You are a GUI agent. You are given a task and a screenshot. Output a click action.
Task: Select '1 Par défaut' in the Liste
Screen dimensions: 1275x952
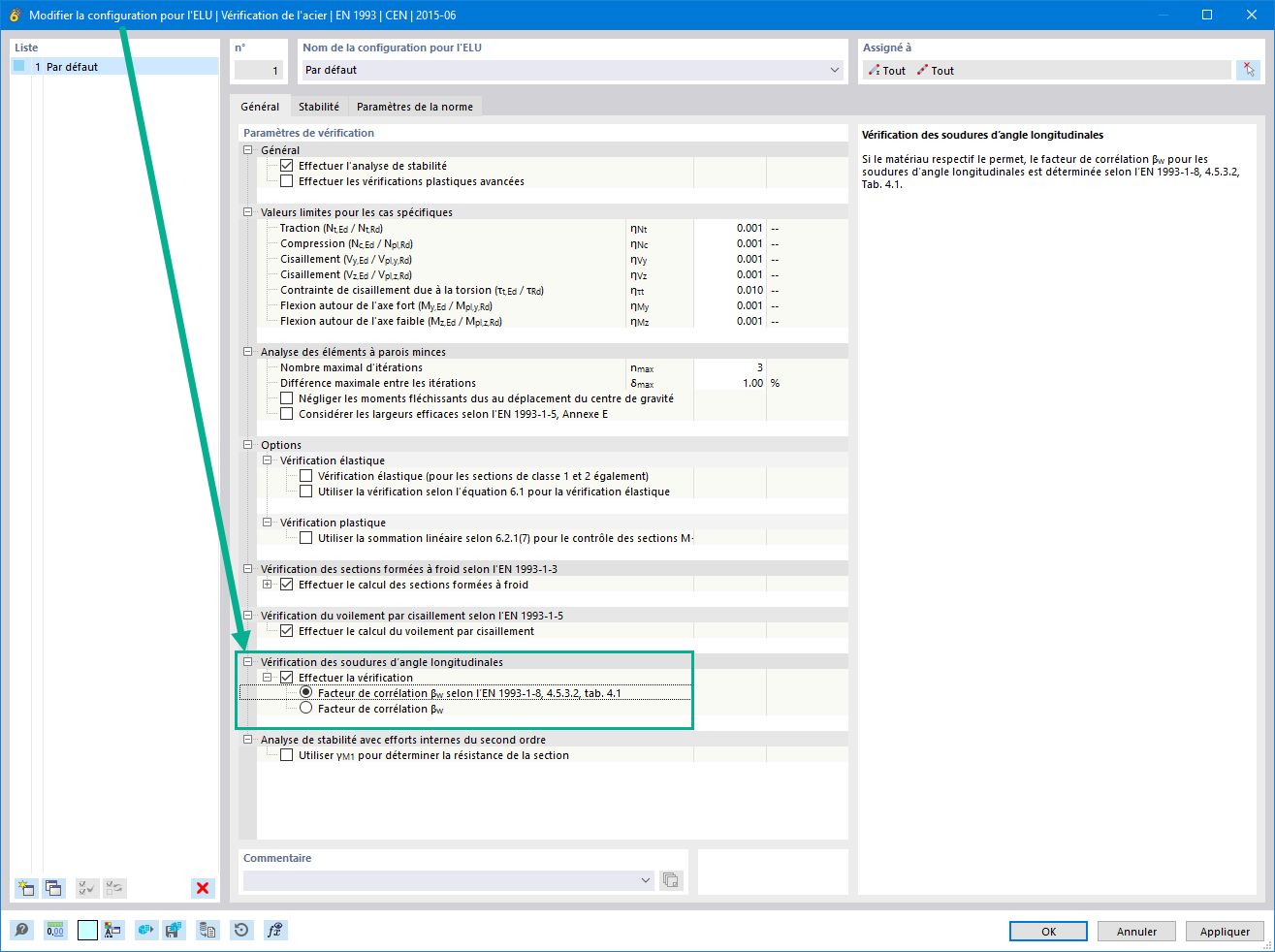(114, 67)
